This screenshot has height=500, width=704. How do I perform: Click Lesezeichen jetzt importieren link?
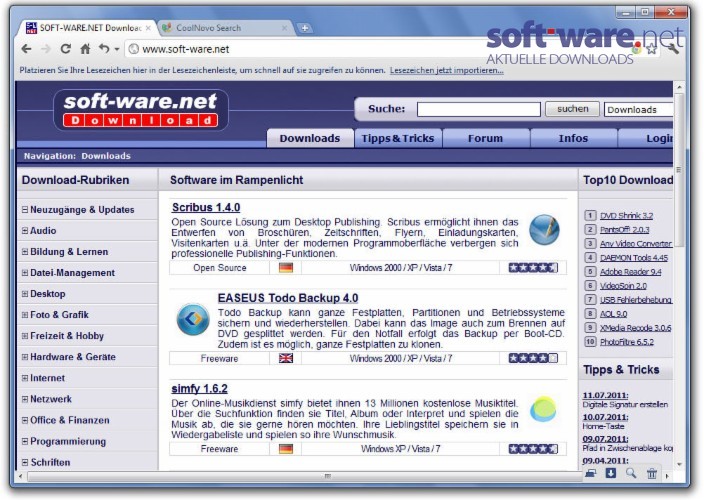click(x=446, y=70)
